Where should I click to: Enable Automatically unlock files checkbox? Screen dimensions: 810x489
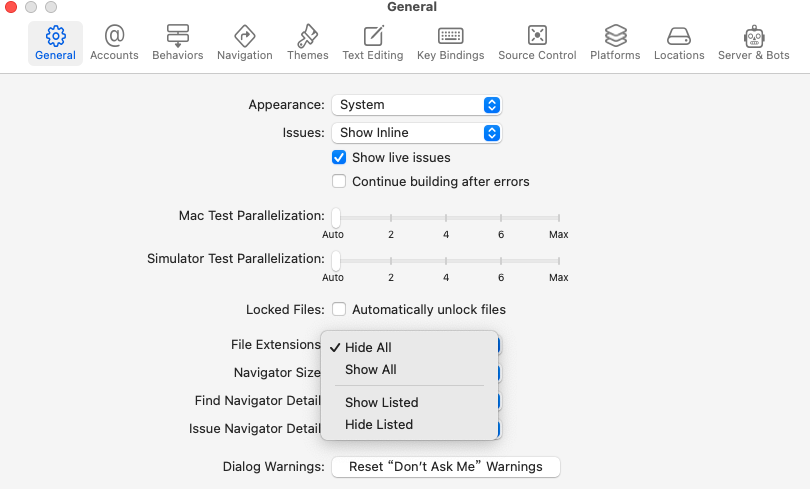pyautogui.click(x=339, y=310)
